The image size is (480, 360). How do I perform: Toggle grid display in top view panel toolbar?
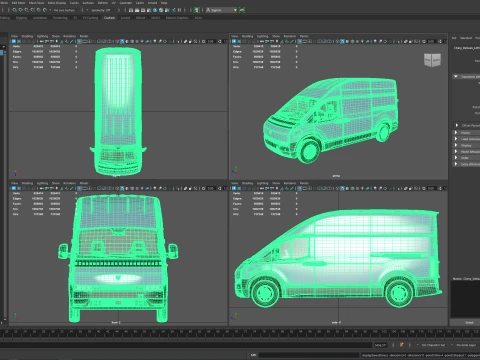79,41
